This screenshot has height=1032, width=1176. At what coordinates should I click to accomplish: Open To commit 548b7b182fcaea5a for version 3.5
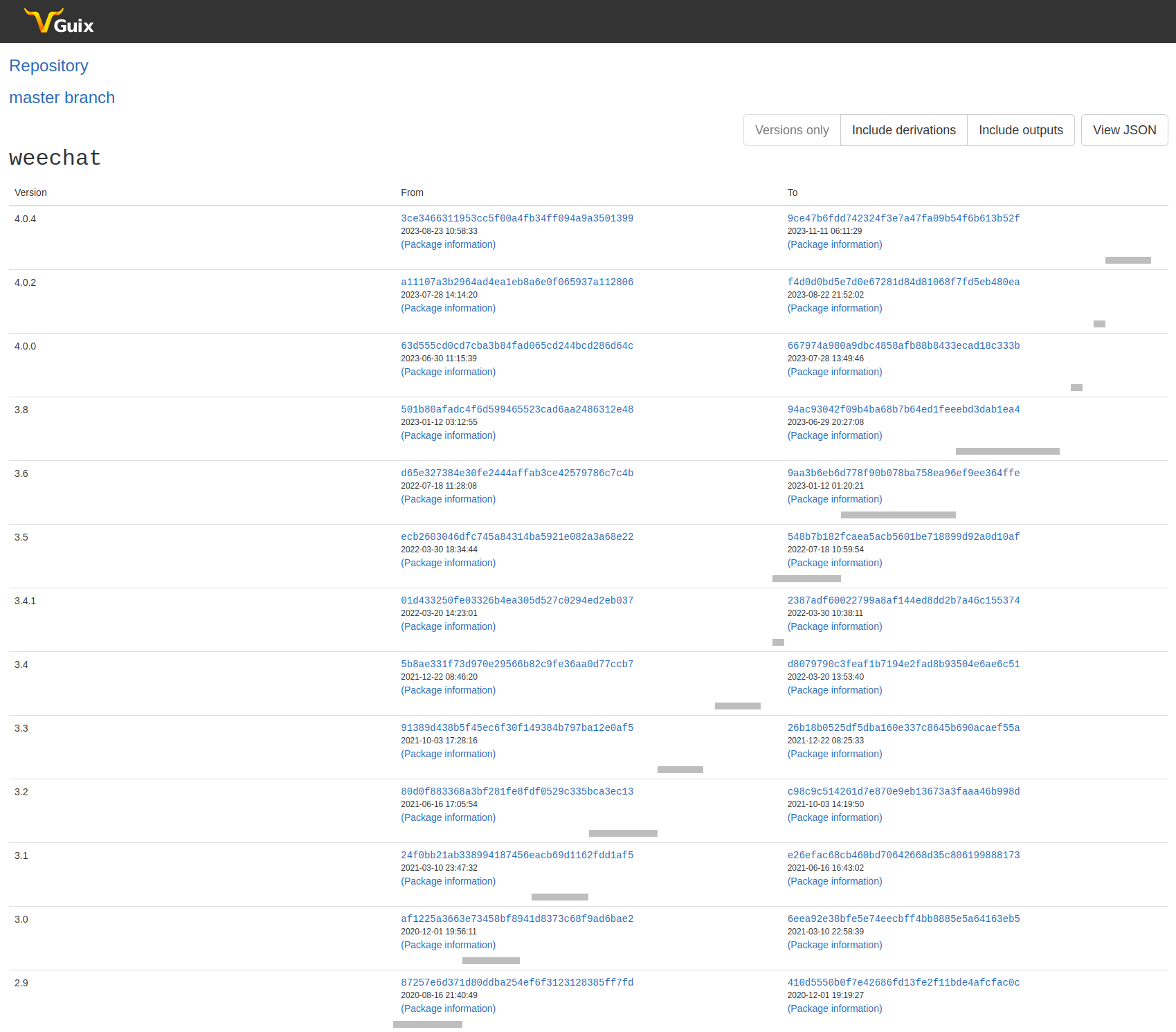click(903, 536)
